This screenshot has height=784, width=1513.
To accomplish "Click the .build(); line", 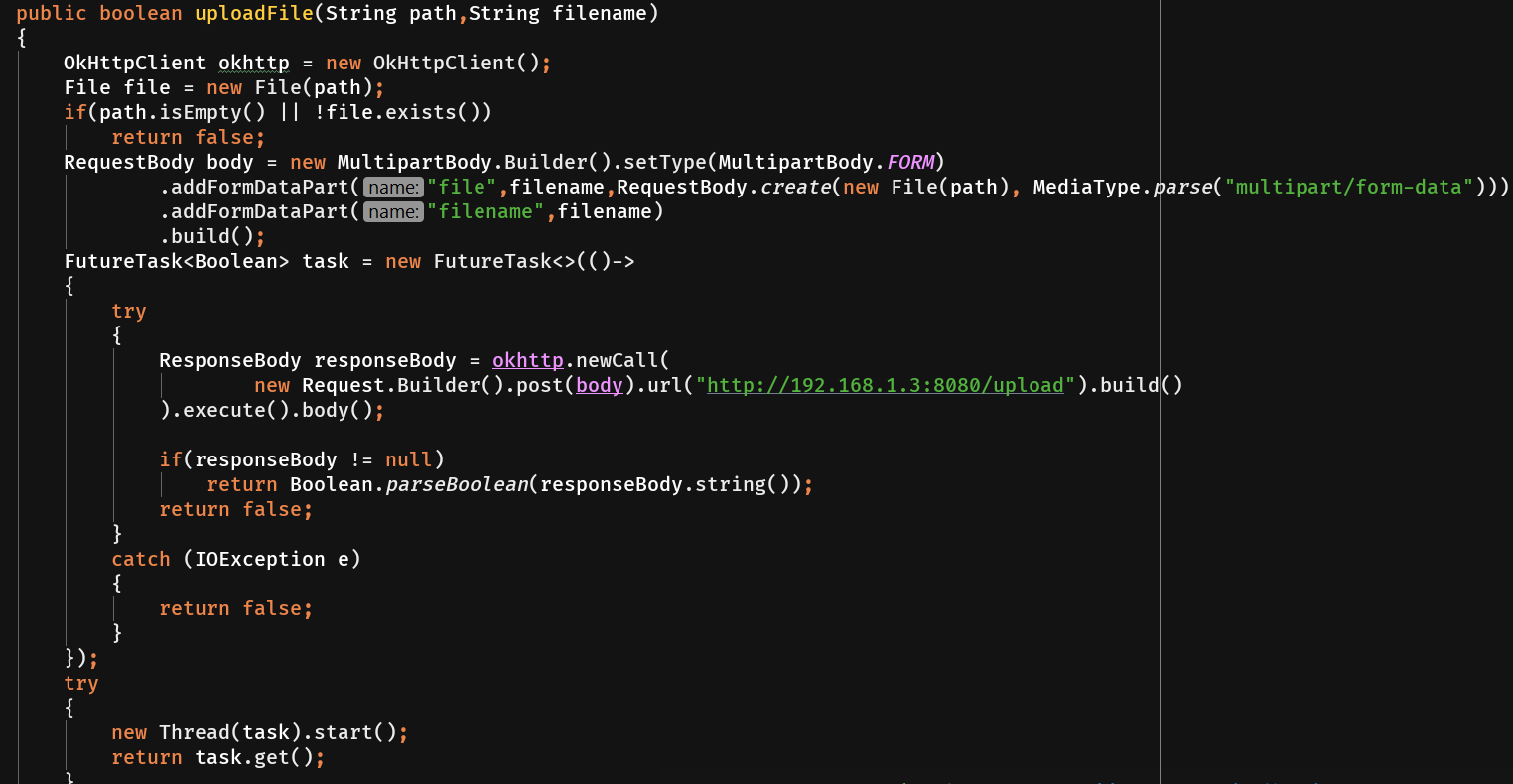I will tap(212, 236).
